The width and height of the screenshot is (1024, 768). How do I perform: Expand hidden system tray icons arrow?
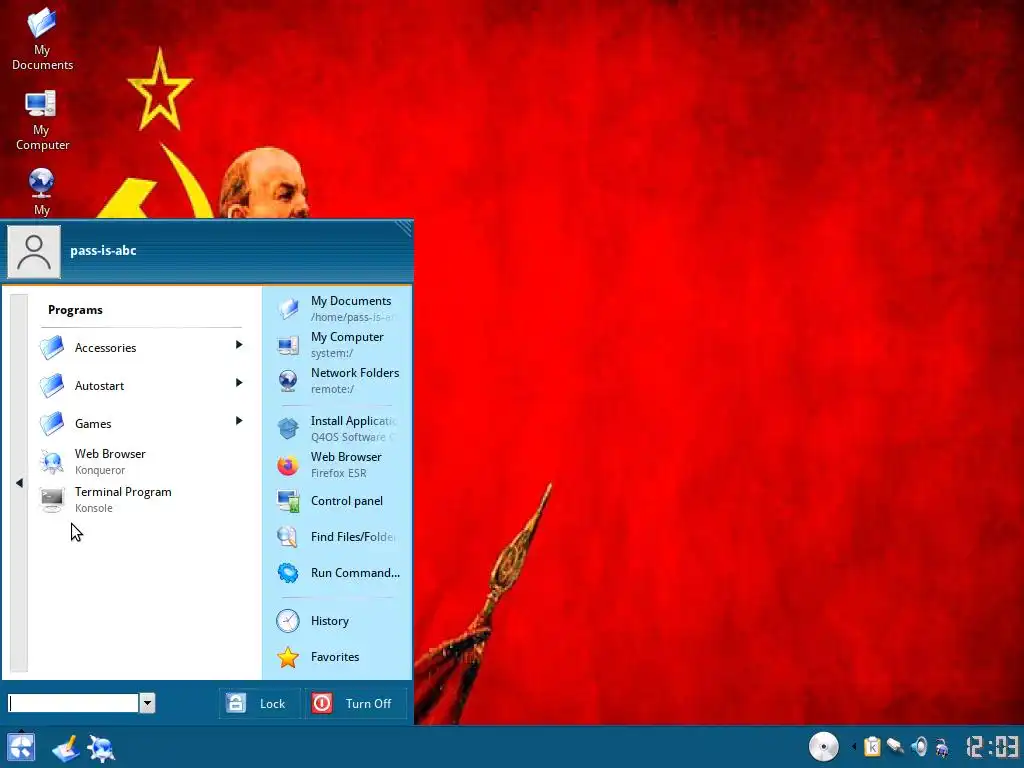pyautogui.click(x=854, y=746)
